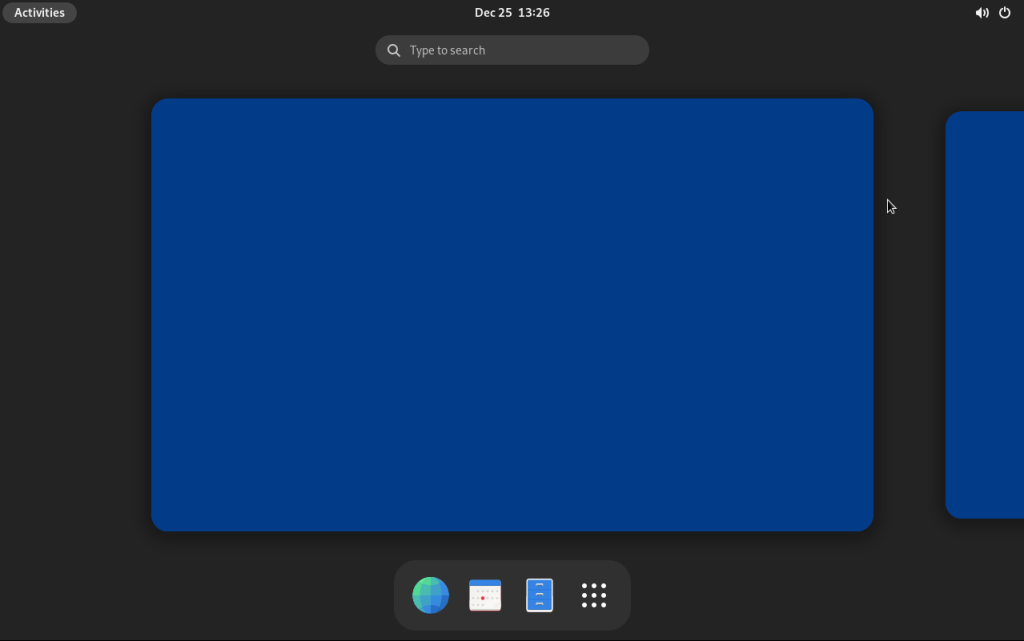This screenshot has width=1024, height=641.
Task: Open the system status area at top right
Action: [993, 12]
